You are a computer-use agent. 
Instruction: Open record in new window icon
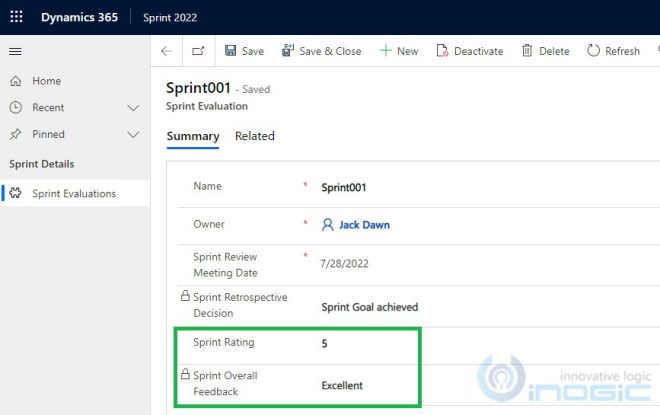click(x=197, y=51)
